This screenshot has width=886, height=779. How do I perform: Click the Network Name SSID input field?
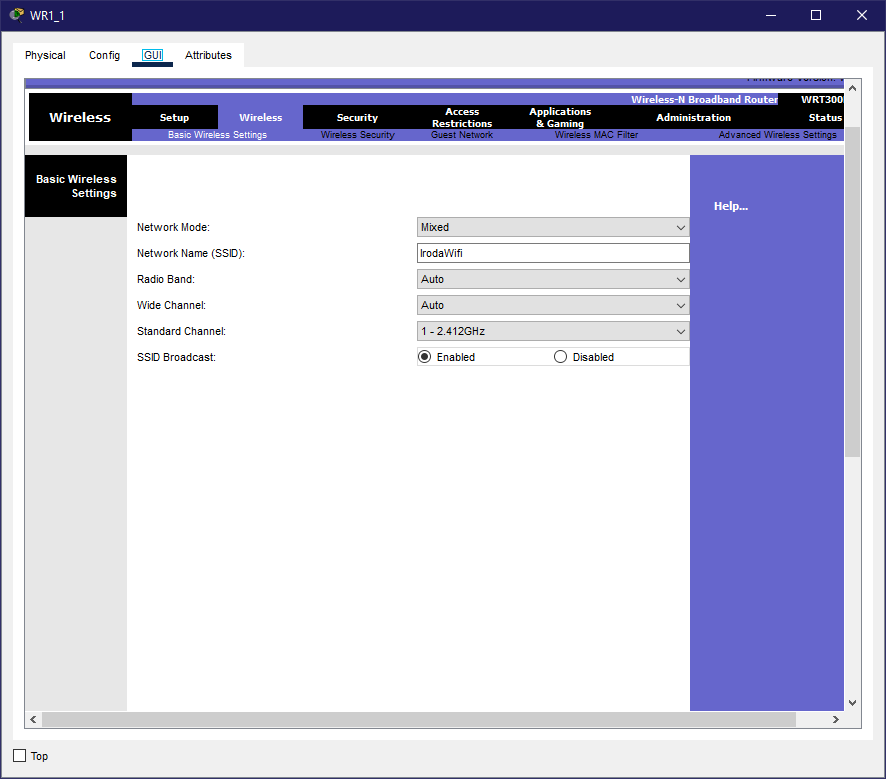(552, 253)
